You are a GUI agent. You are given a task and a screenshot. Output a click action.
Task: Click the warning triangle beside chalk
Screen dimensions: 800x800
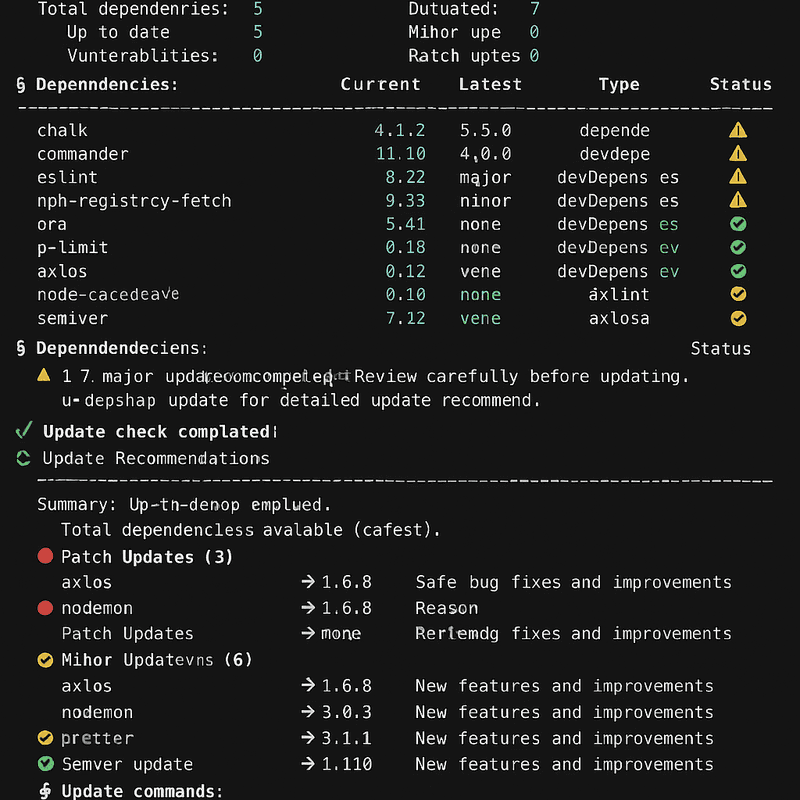(737, 128)
